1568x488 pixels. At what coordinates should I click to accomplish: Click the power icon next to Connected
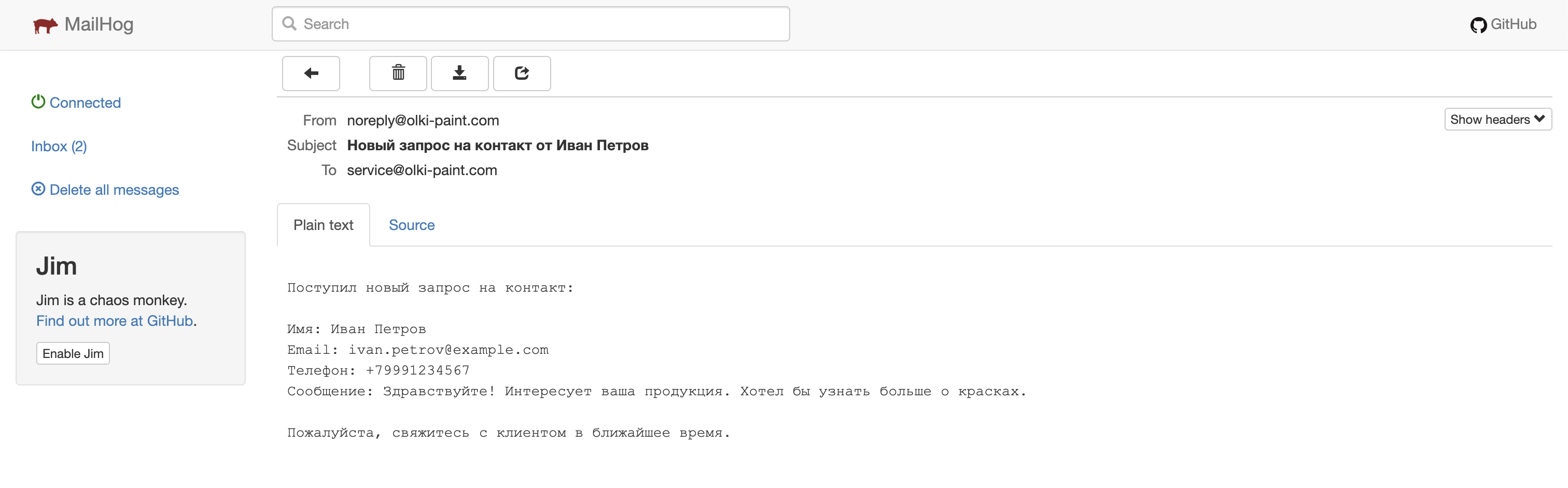[x=38, y=101]
